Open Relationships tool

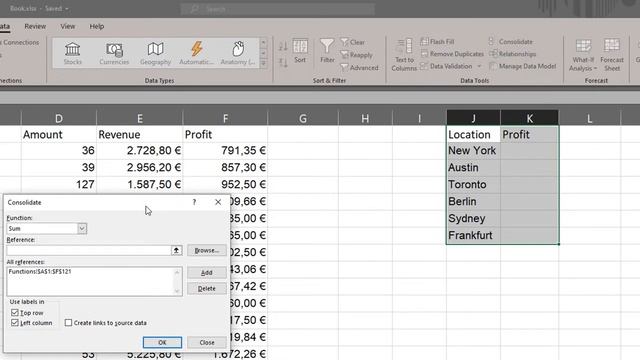512,54
